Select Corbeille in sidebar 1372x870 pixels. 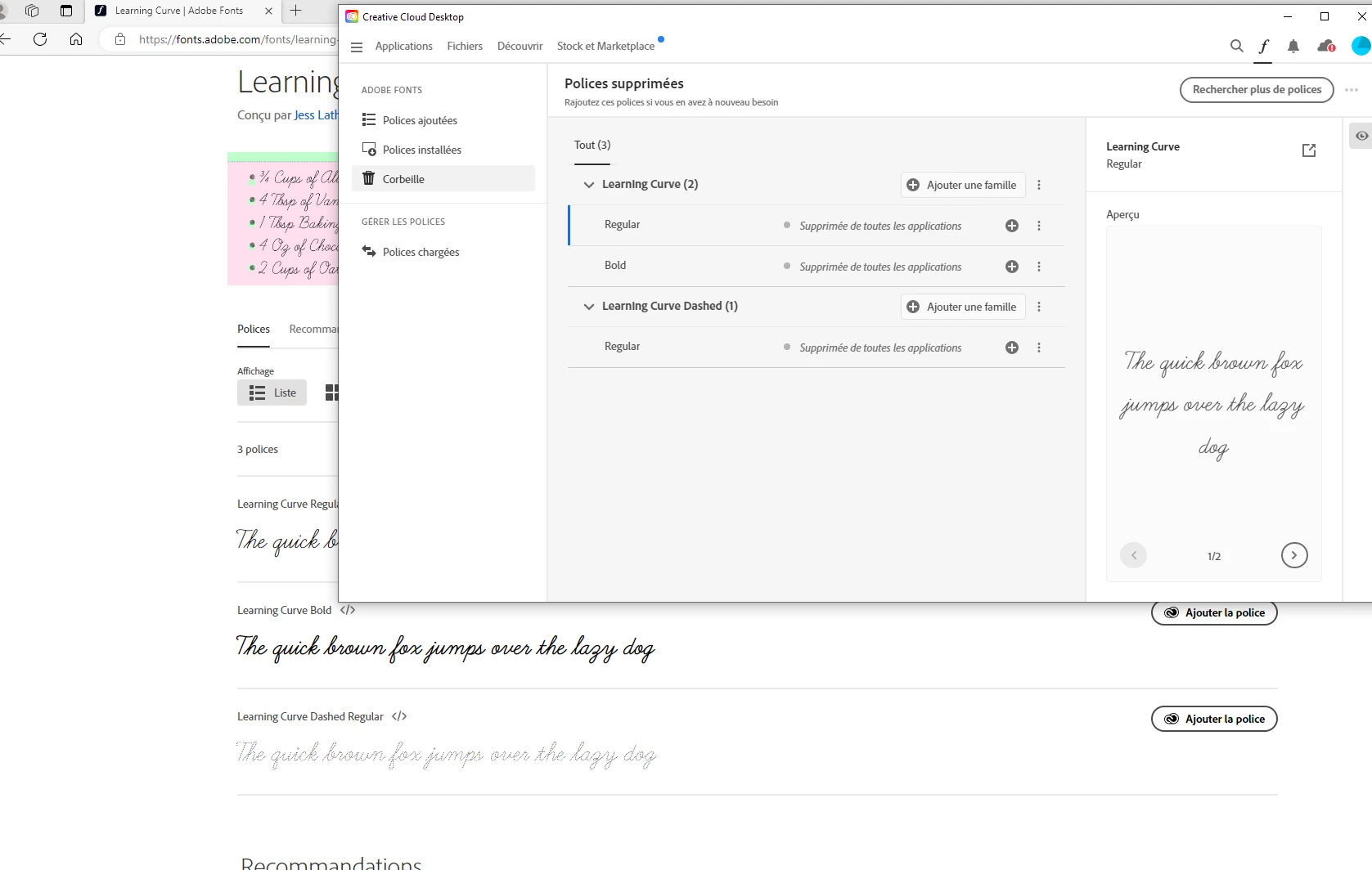[443, 178]
